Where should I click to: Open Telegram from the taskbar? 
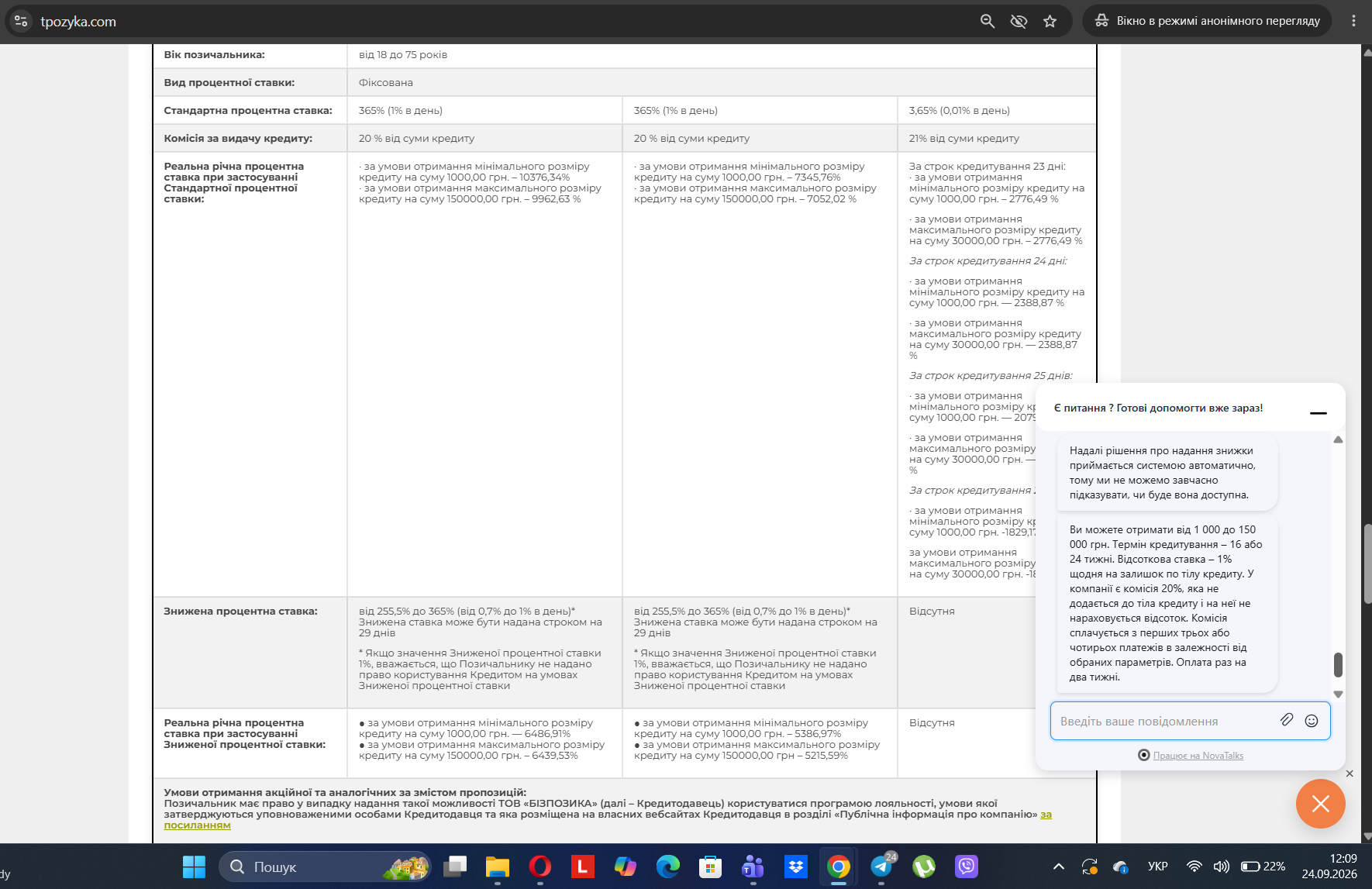coord(881,867)
